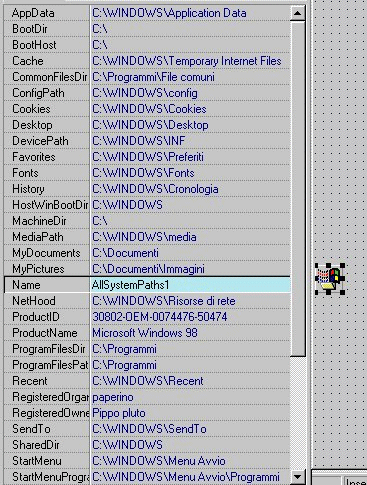Click the History property name
The image size is (367, 485).
28,189
